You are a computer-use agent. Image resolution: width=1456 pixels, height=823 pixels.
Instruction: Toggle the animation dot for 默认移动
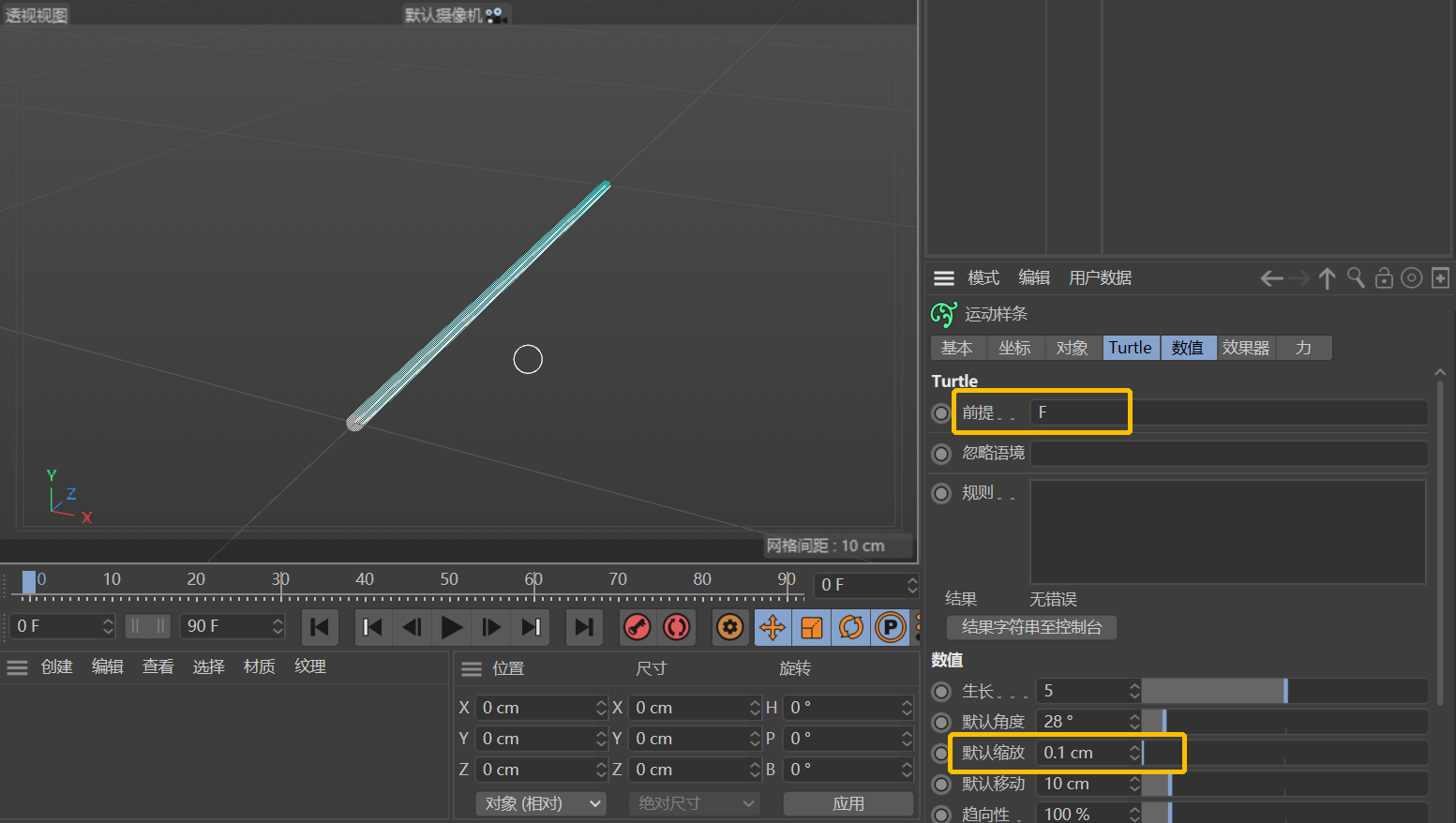tap(941, 785)
